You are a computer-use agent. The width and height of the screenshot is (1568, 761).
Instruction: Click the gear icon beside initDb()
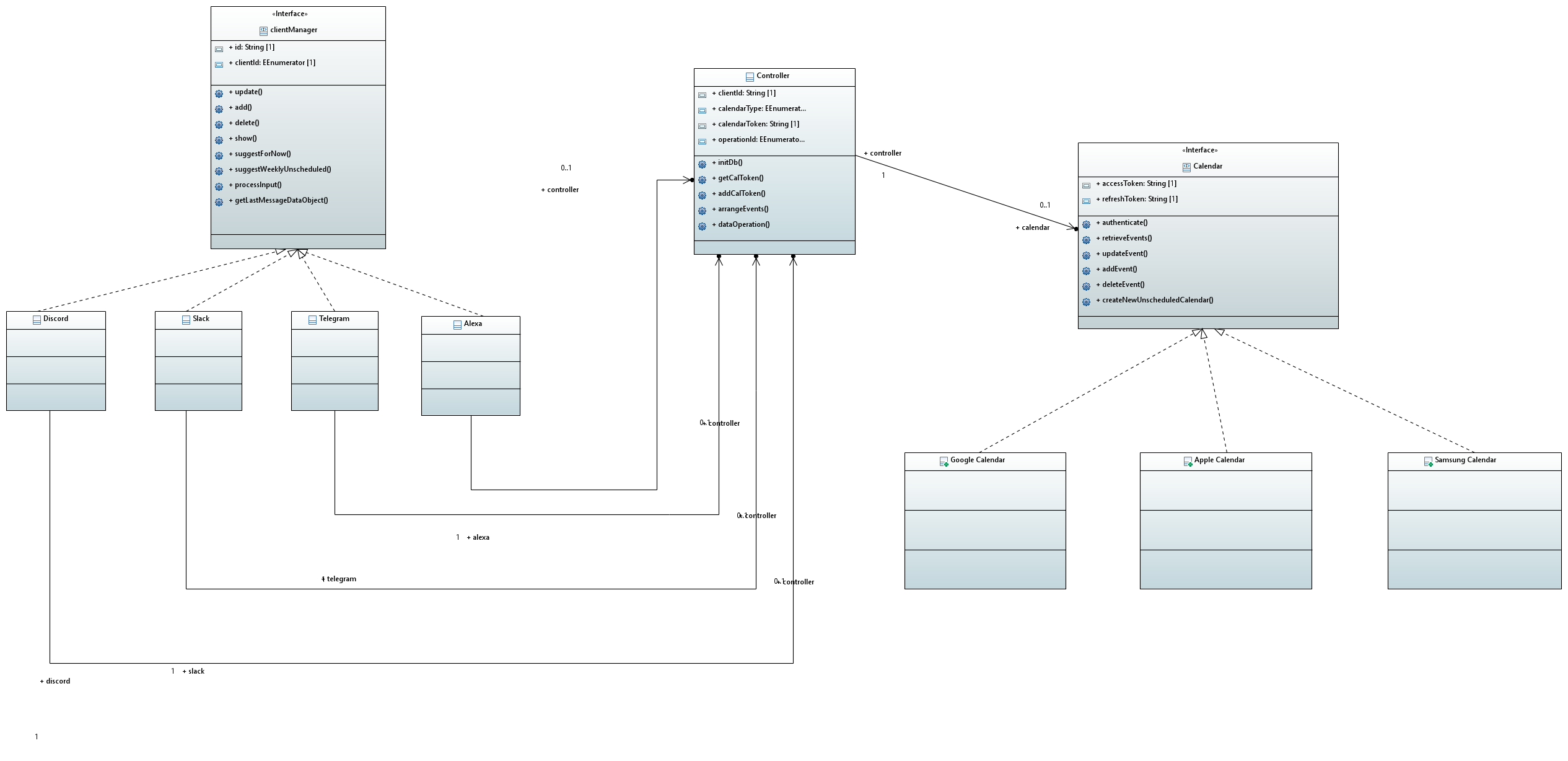[x=702, y=164]
